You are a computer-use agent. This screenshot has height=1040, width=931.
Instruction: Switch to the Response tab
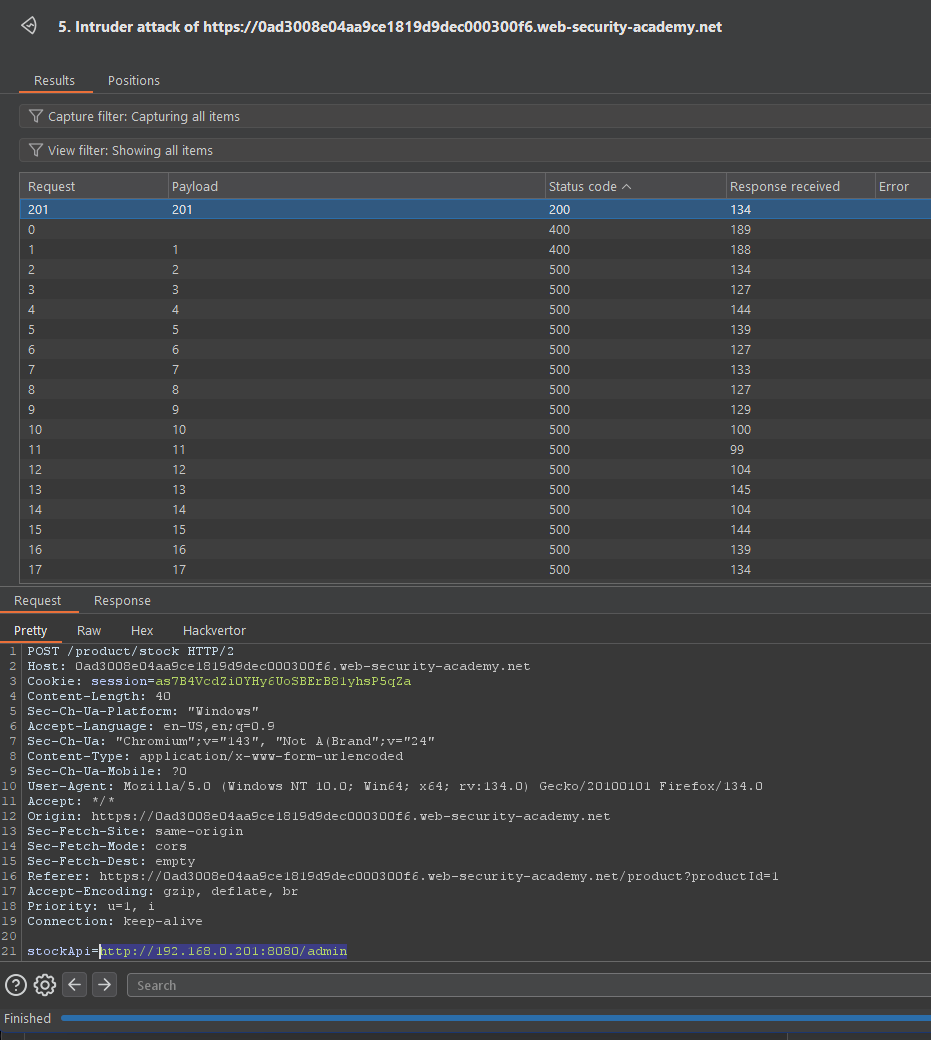[x=122, y=601]
